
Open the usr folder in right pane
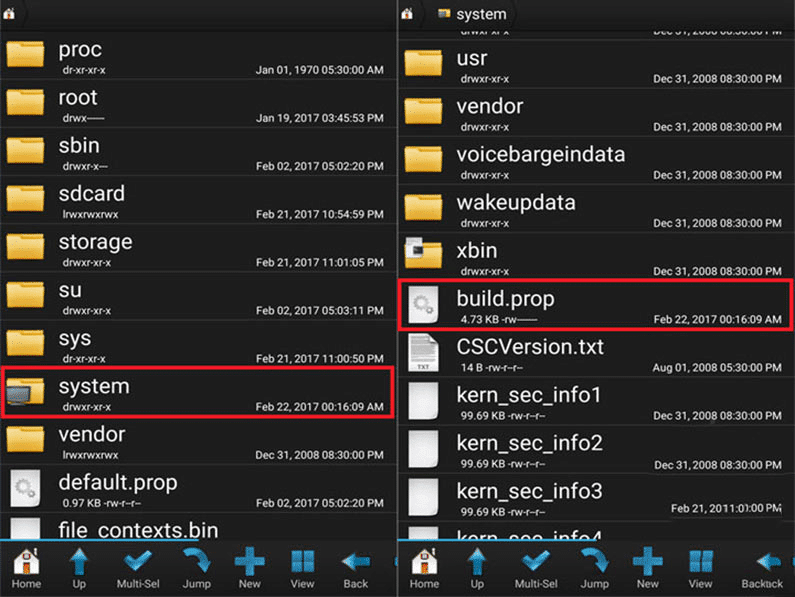596,65
